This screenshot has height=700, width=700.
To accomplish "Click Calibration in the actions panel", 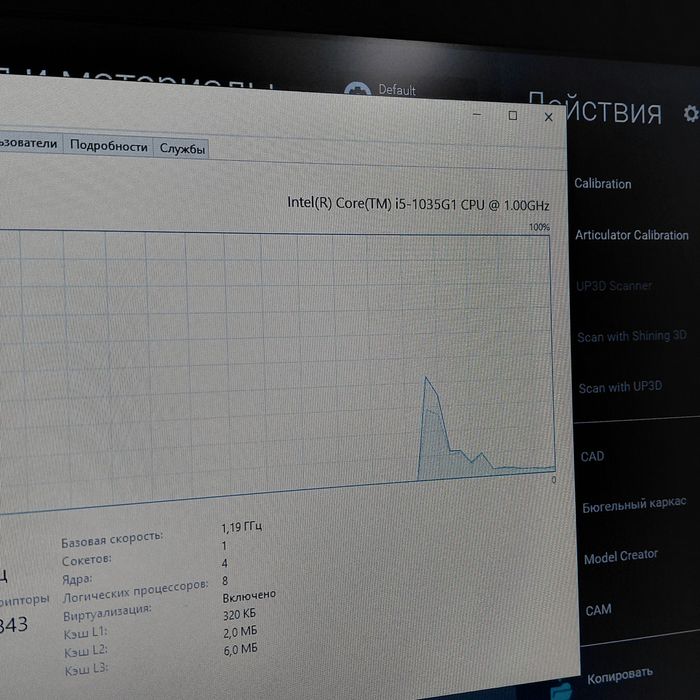I will tap(602, 183).
